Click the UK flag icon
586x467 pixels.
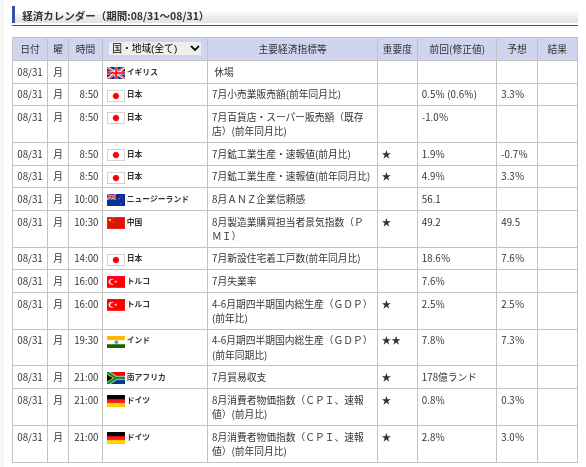pos(116,73)
